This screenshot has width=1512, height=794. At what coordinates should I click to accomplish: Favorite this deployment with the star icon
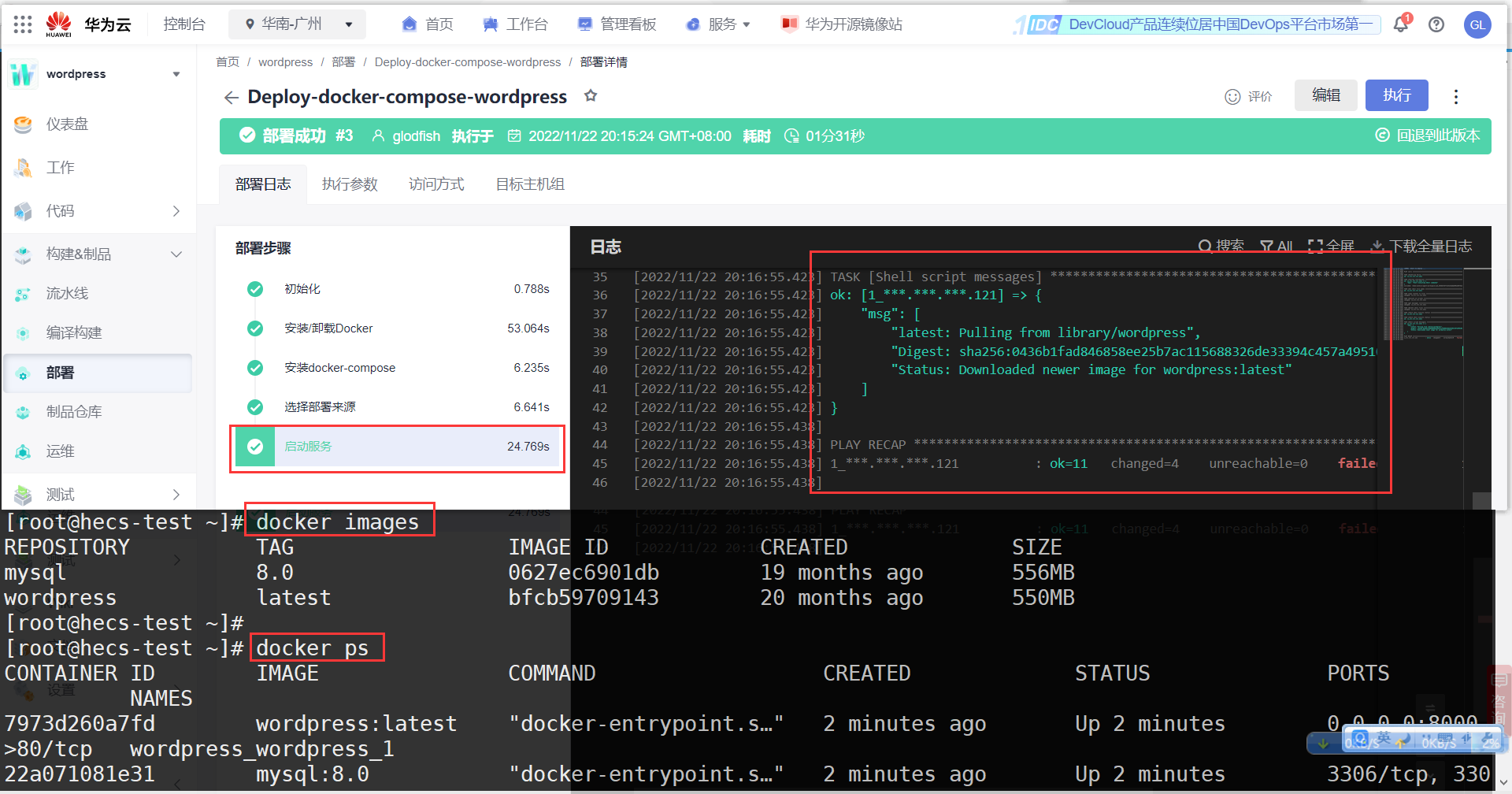tap(591, 95)
